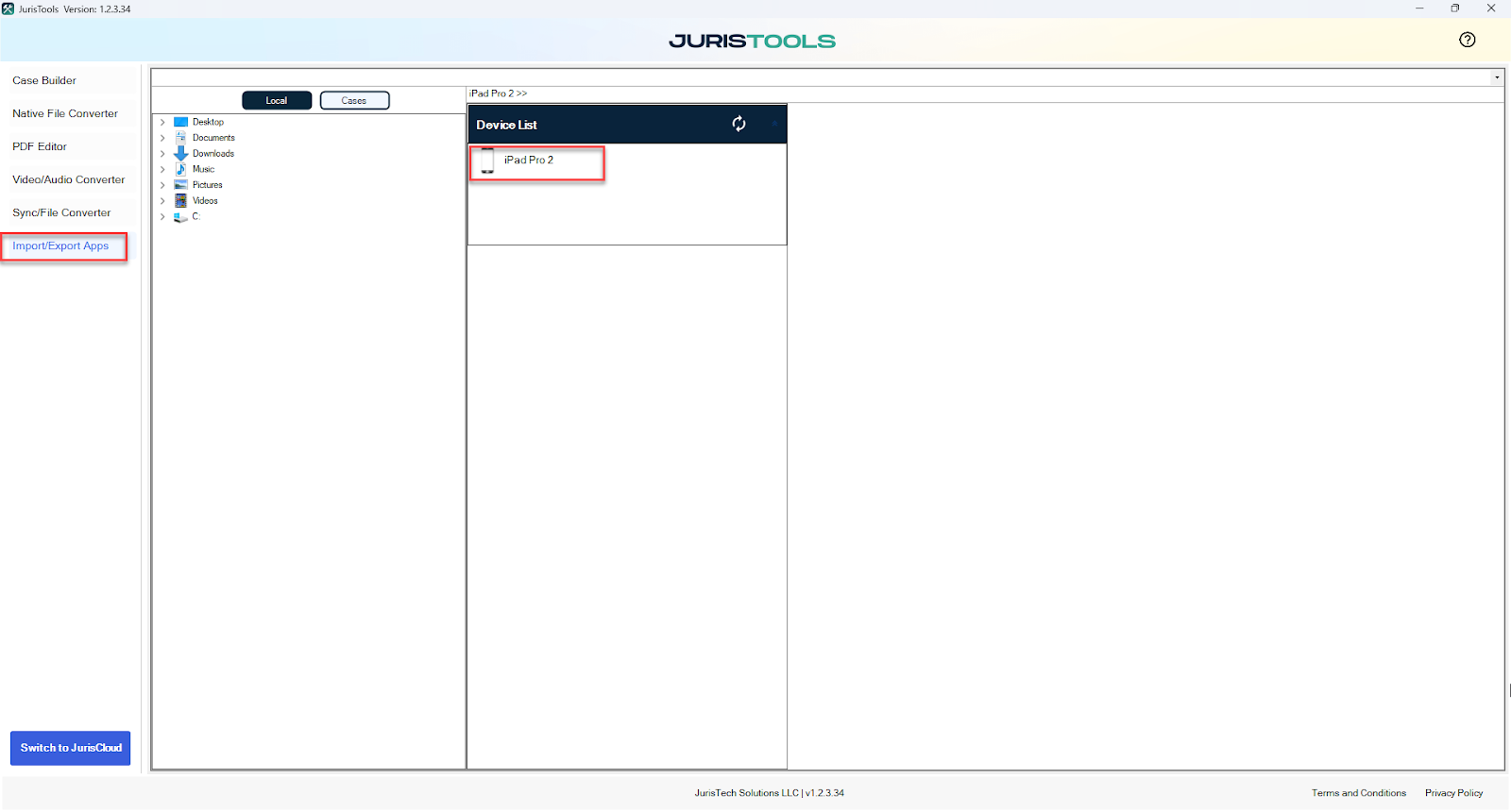Image resolution: width=1511 pixels, height=812 pixels.
Task: Expand the Downloads tree node
Action: click(162, 153)
